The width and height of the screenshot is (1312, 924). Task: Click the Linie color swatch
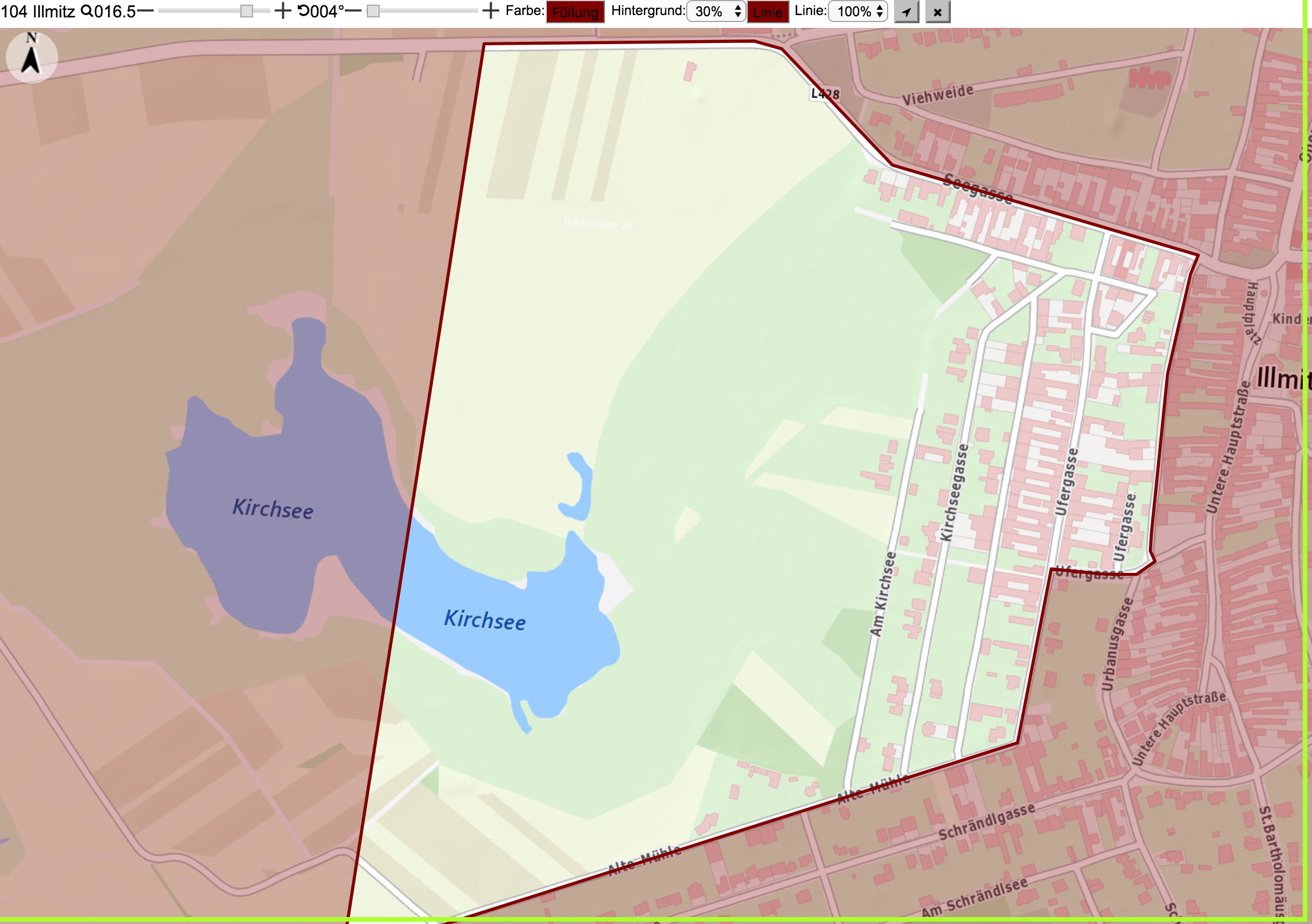pyautogui.click(x=768, y=12)
